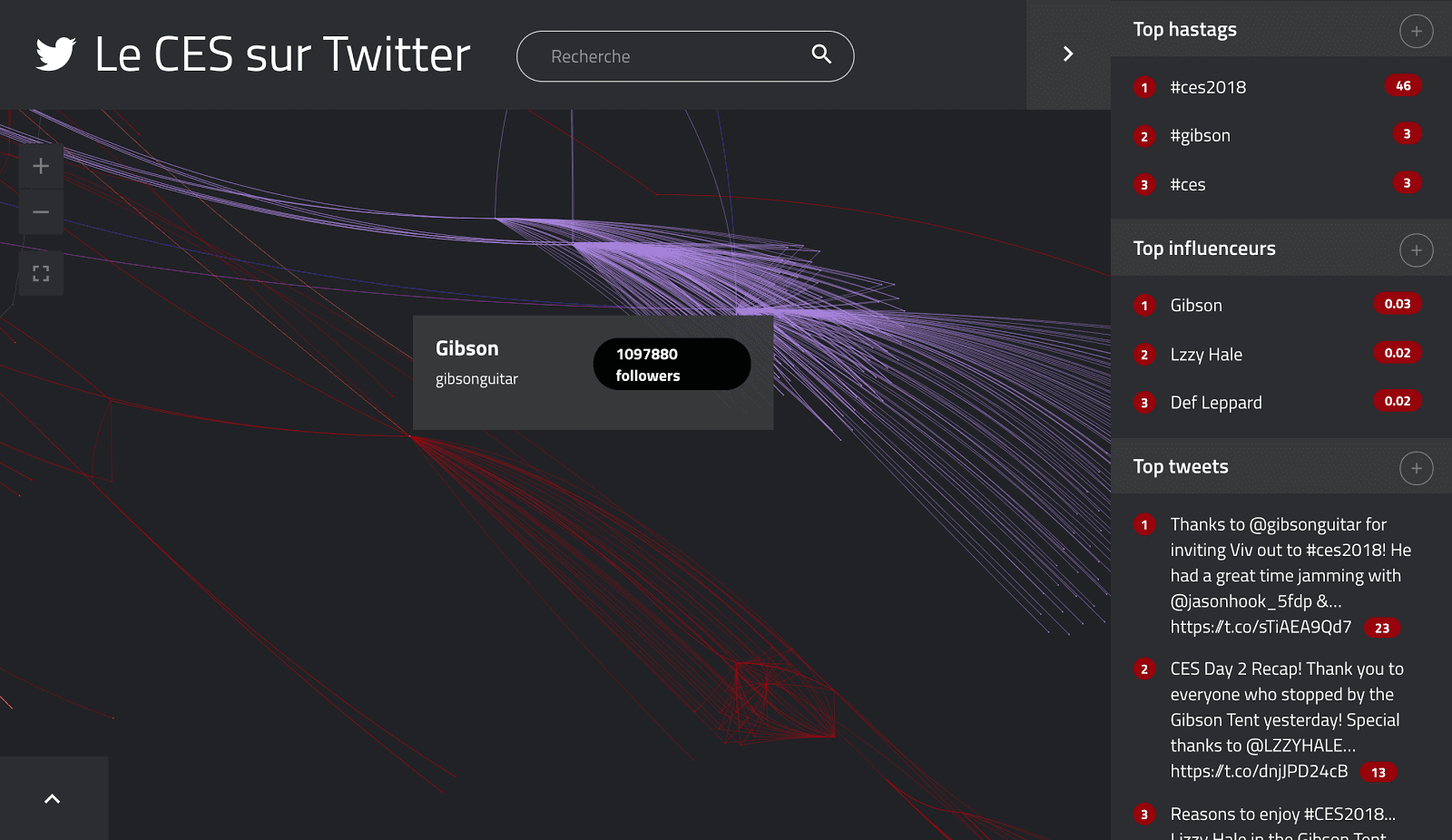The image size is (1452, 840).
Task: Click the 0.02 score badge for Def Leppard
Action: pyautogui.click(x=1398, y=401)
